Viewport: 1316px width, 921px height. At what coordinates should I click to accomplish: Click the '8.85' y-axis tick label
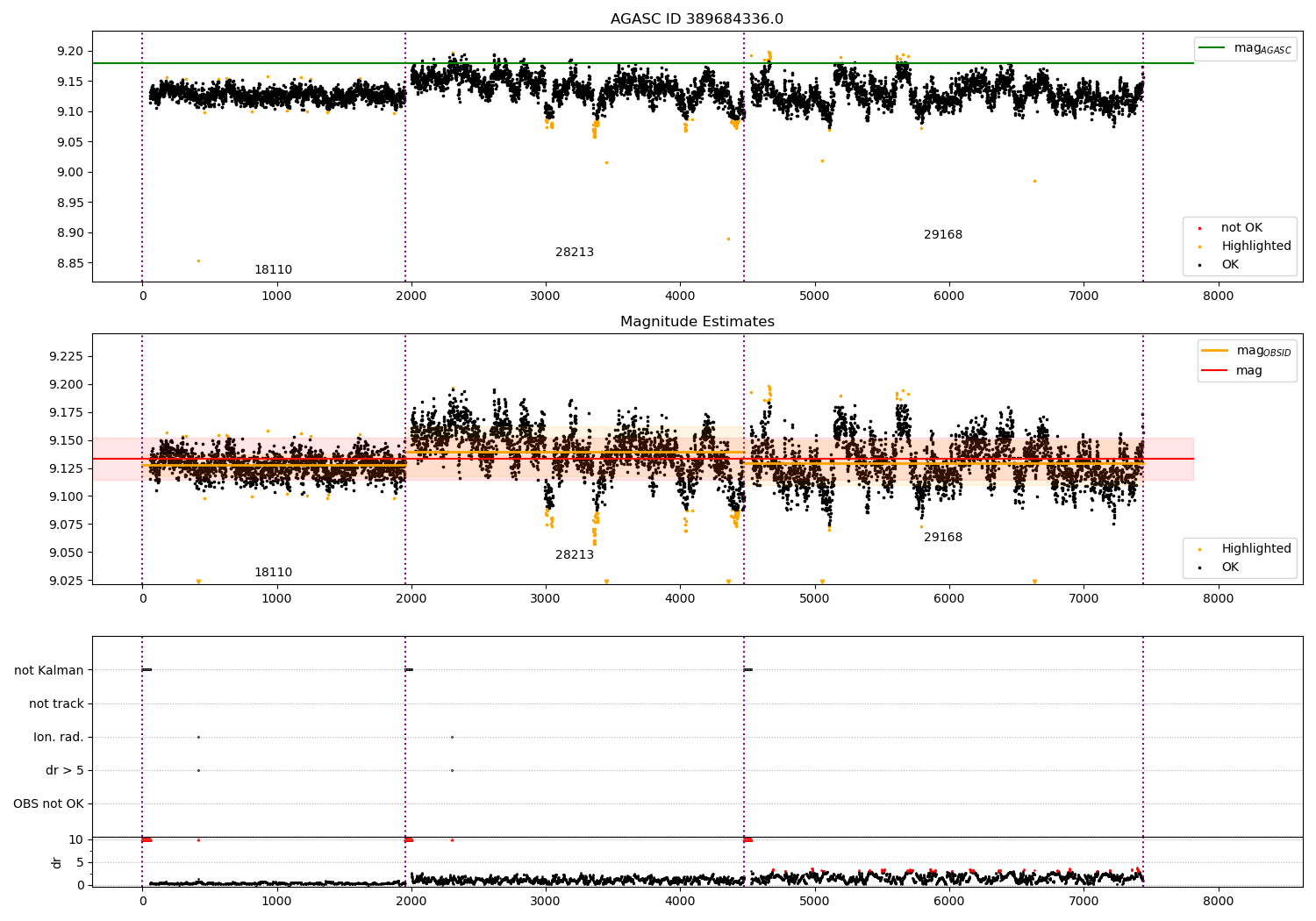tap(71, 263)
